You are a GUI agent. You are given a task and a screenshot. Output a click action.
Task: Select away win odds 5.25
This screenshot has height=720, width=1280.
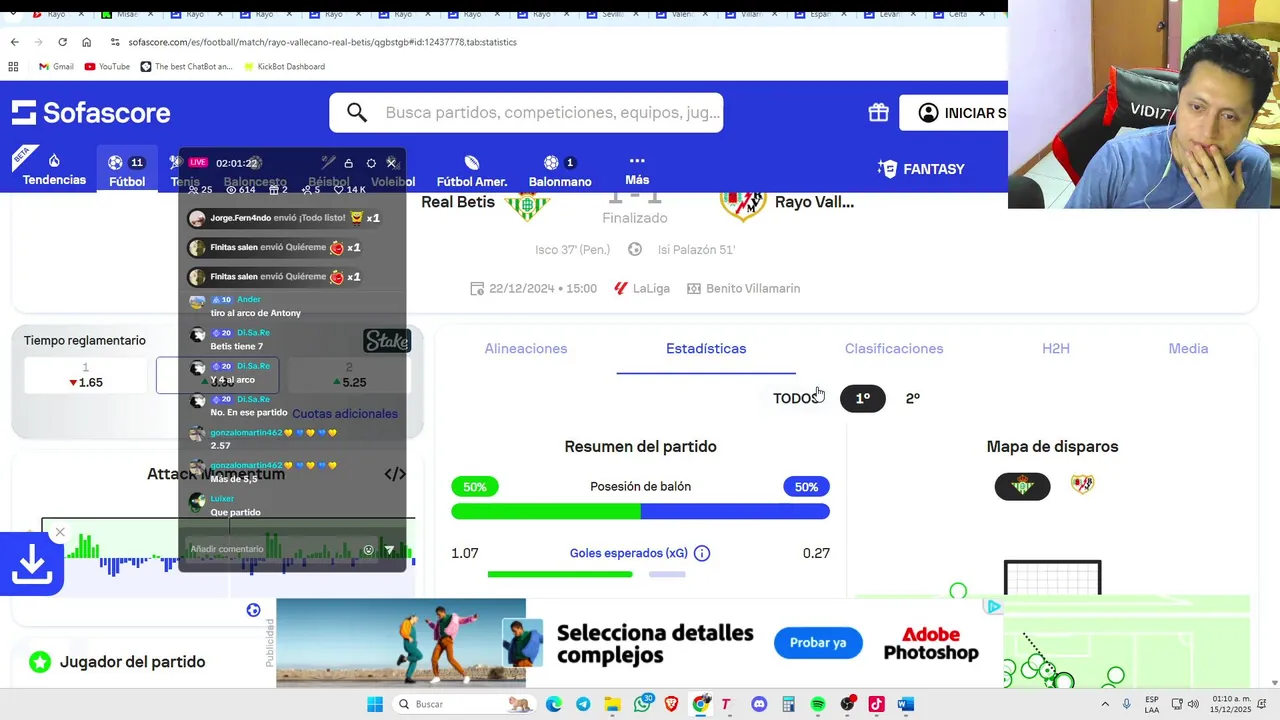pos(349,375)
